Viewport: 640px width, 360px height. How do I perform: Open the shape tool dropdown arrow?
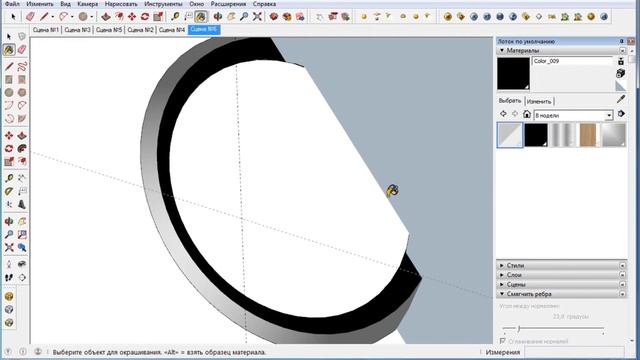(x=91, y=17)
